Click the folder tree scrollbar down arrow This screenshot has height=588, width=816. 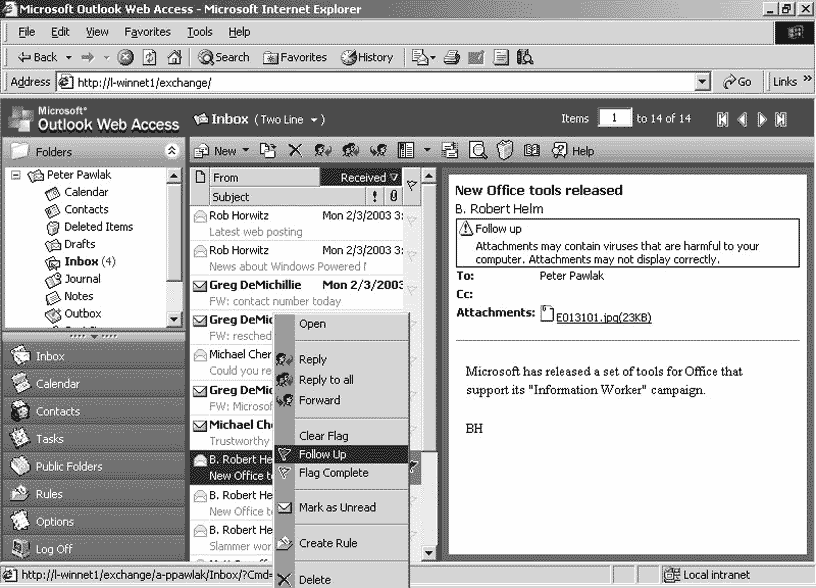174,319
